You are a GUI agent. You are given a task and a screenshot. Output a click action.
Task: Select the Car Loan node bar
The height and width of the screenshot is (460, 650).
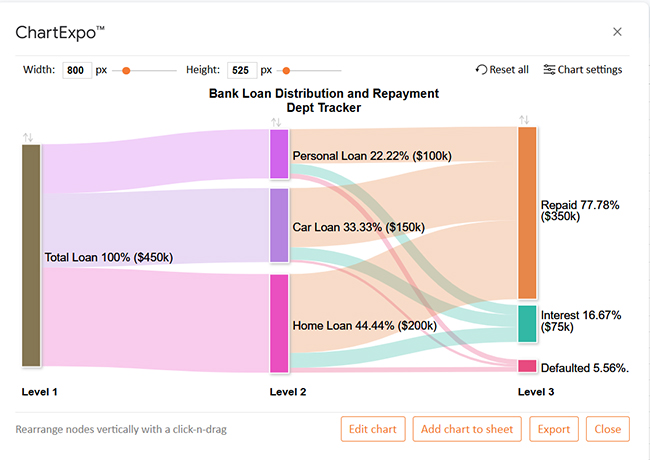(x=279, y=225)
